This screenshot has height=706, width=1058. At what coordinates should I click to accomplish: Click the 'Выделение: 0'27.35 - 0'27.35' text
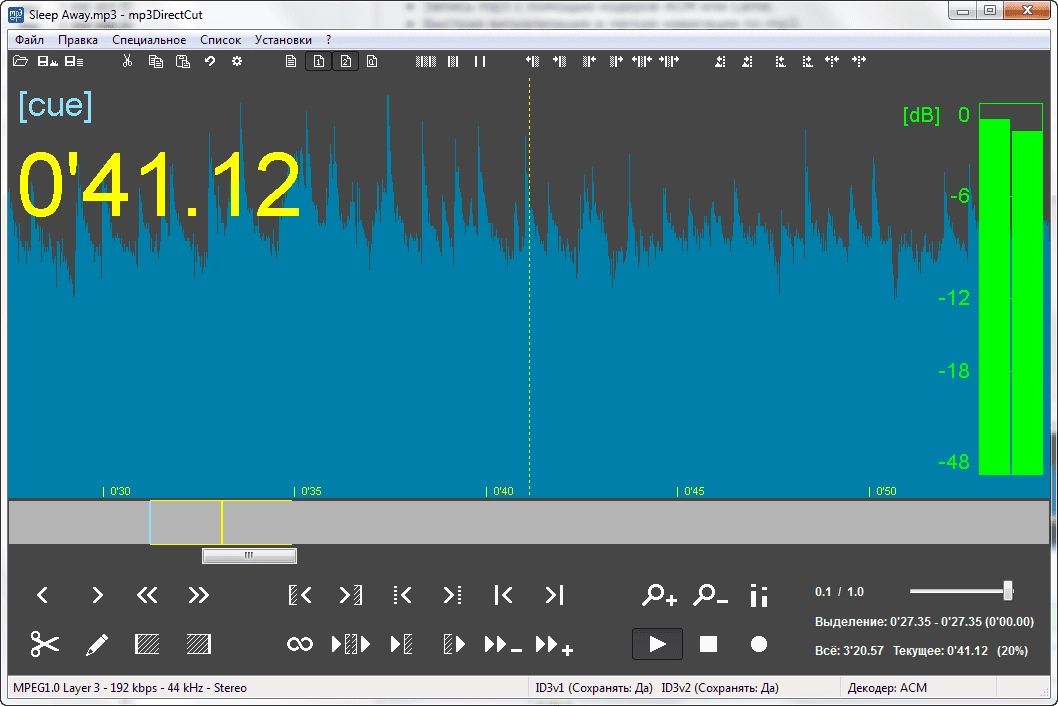(x=924, y=621)
